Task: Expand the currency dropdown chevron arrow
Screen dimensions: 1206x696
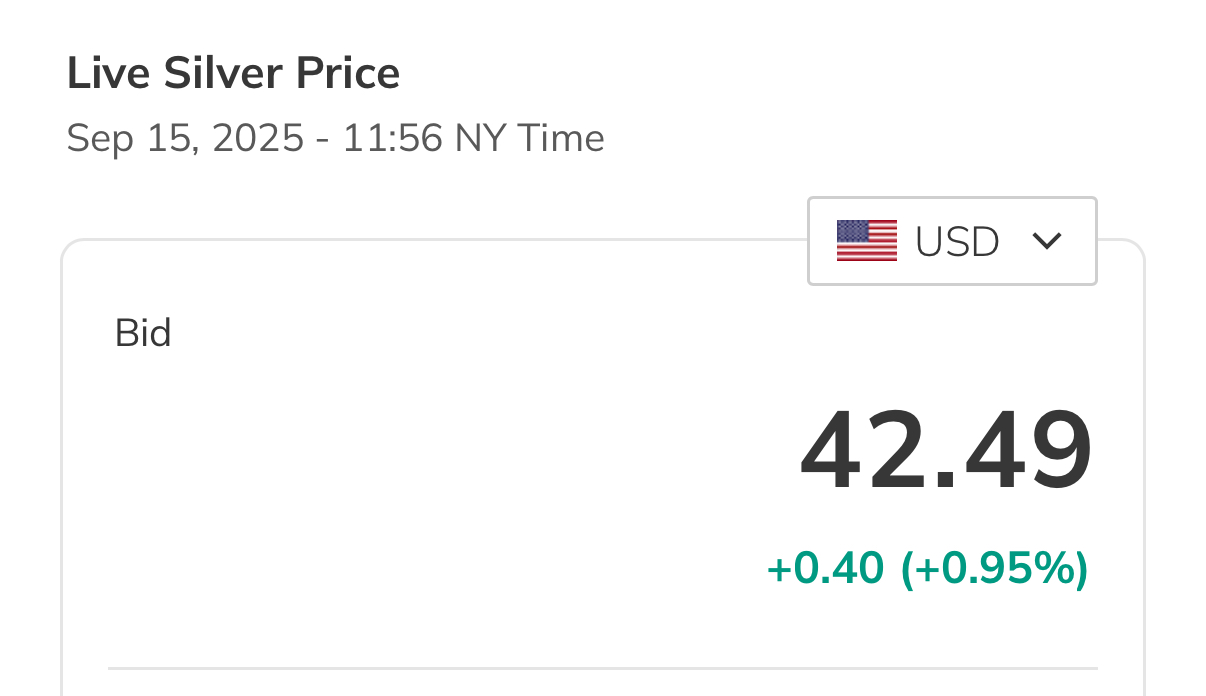Action: pyautogui.click(x=1046, y=241)
